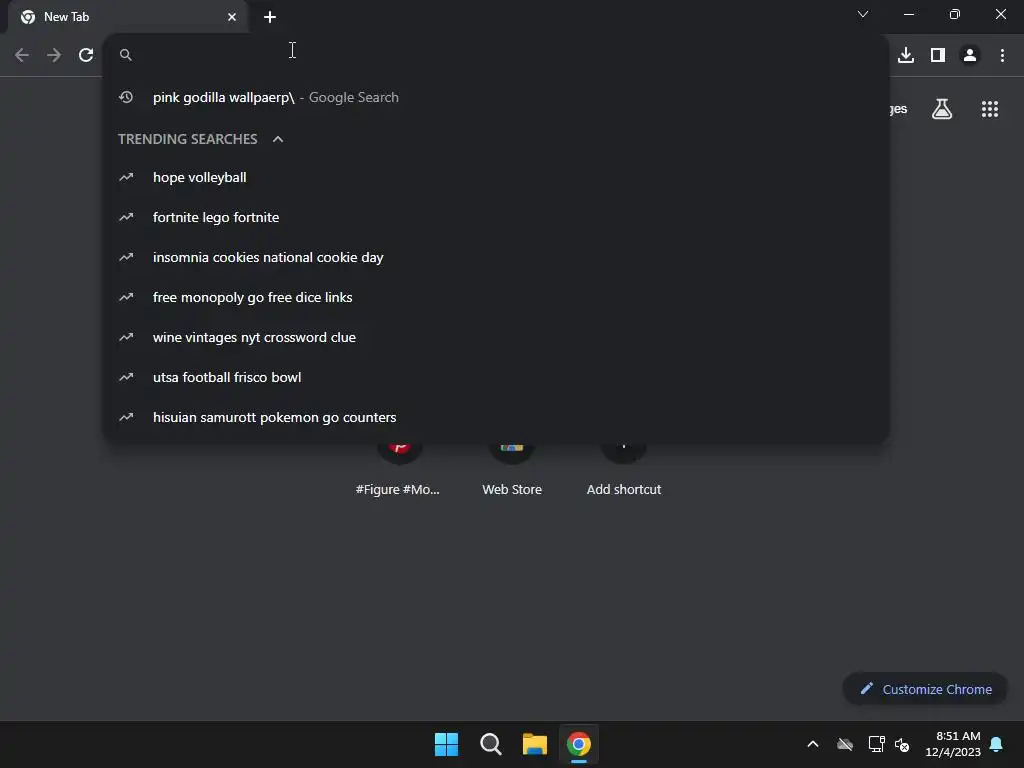The width and height of the screenshot is (1024, 768).
Task: Select trending search hope volleyball
Action: 496,177
